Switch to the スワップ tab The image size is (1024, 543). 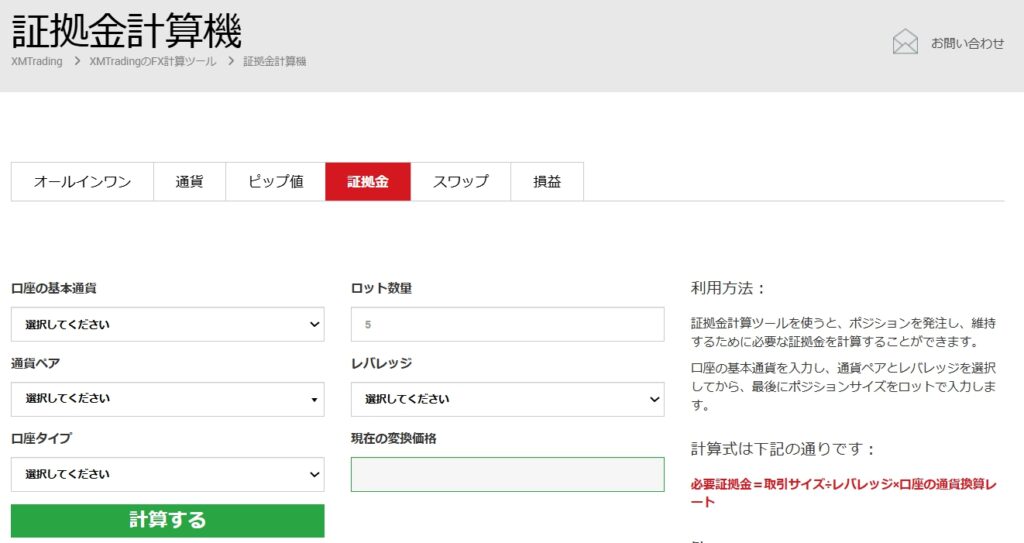(460, 182)
